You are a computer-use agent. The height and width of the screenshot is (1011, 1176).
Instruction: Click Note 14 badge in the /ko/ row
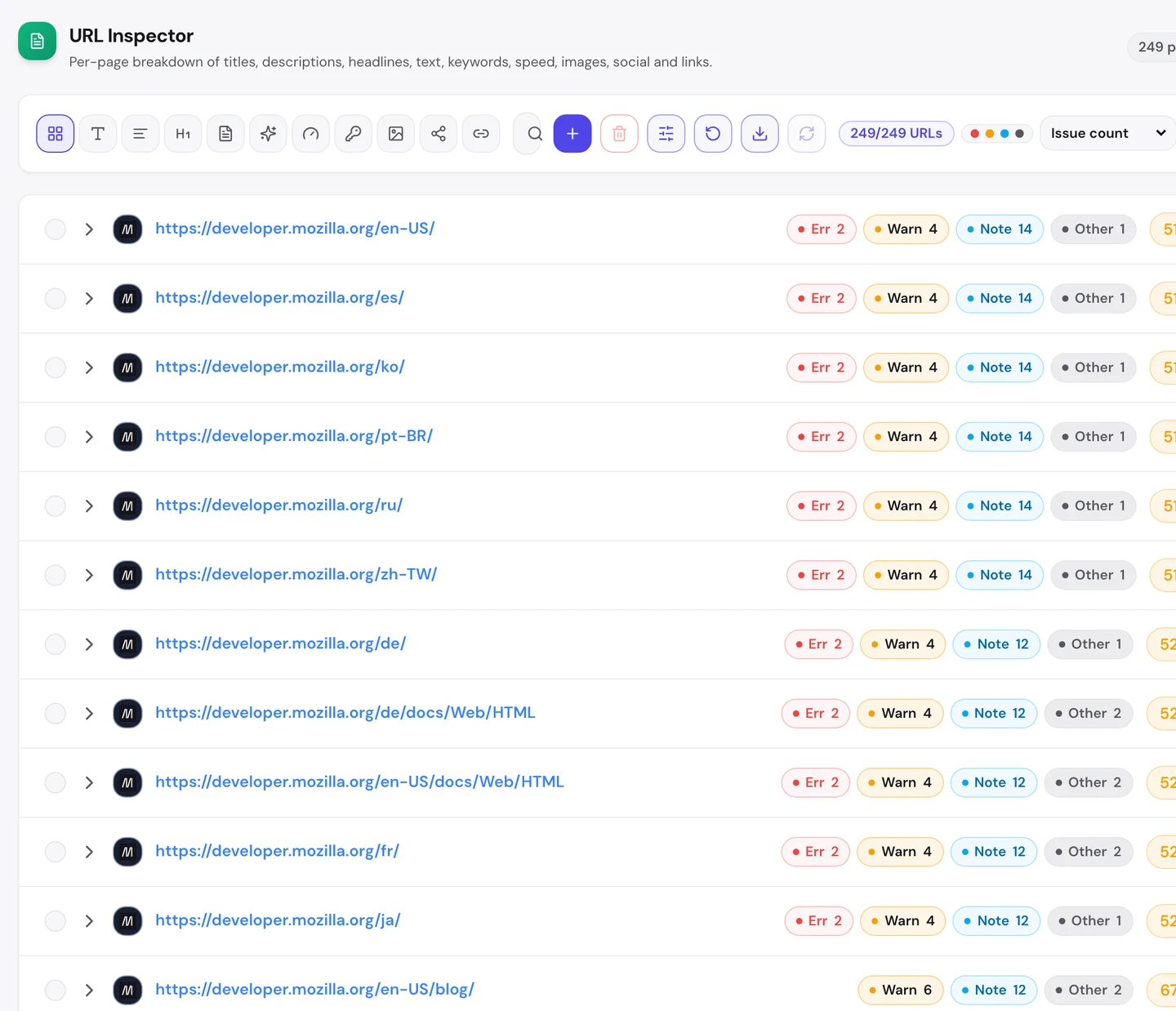tap(1000, 367)
